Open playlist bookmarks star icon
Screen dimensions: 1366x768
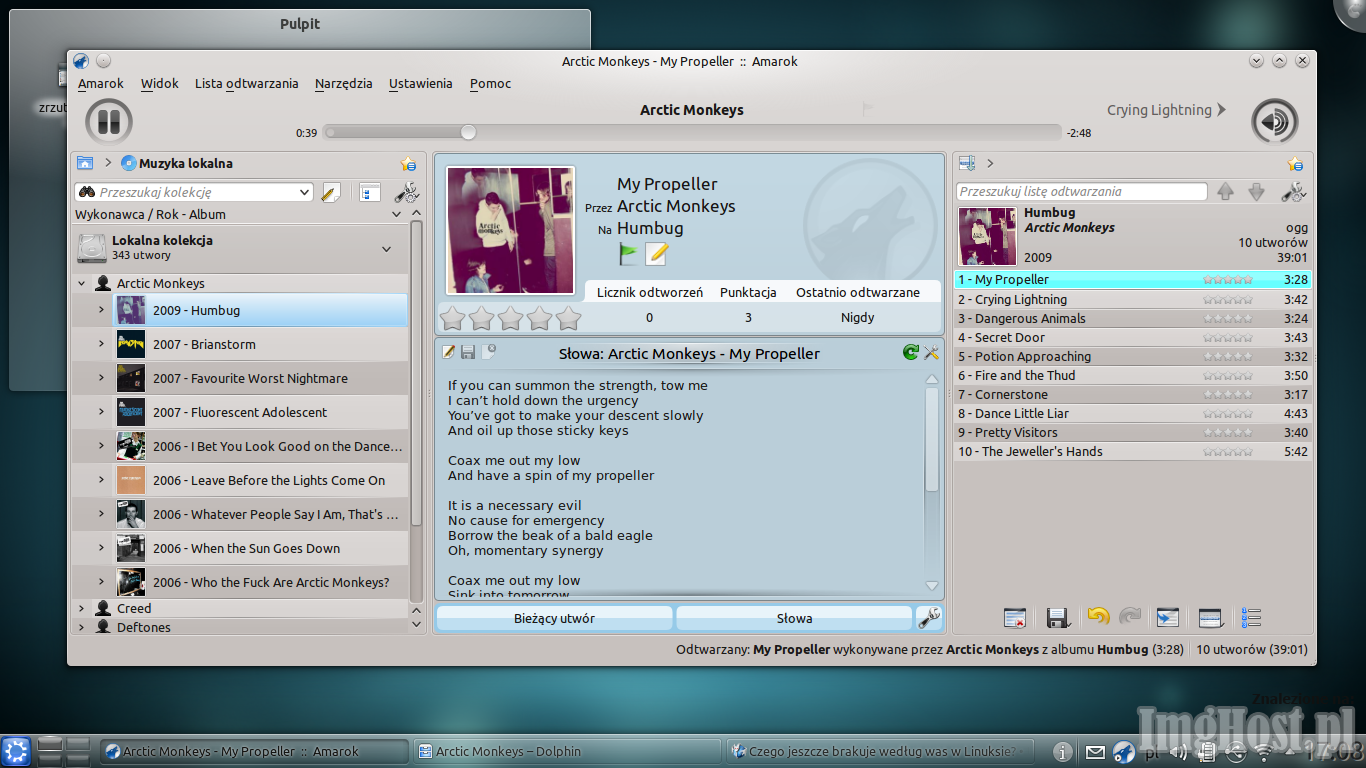[x=1296, y=164]
